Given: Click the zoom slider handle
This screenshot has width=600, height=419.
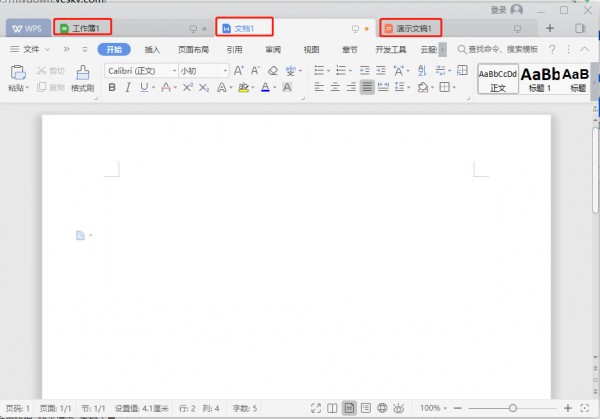Looking at the screenshot, I should [x=513, y=408].
